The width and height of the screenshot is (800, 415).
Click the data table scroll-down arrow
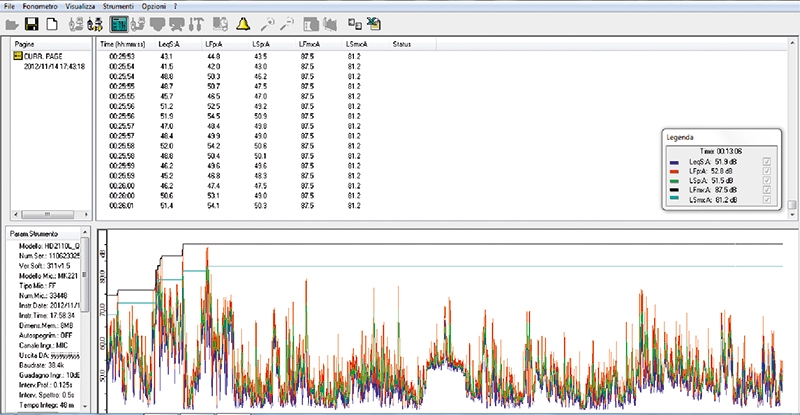click(x=793, y=214)
